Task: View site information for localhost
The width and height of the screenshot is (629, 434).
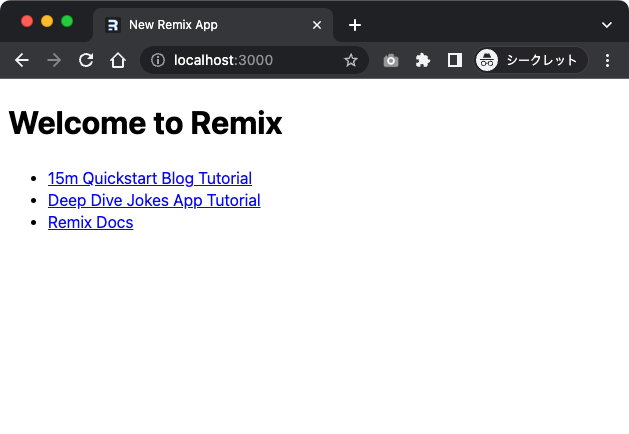Action: [x=157, y=60]
